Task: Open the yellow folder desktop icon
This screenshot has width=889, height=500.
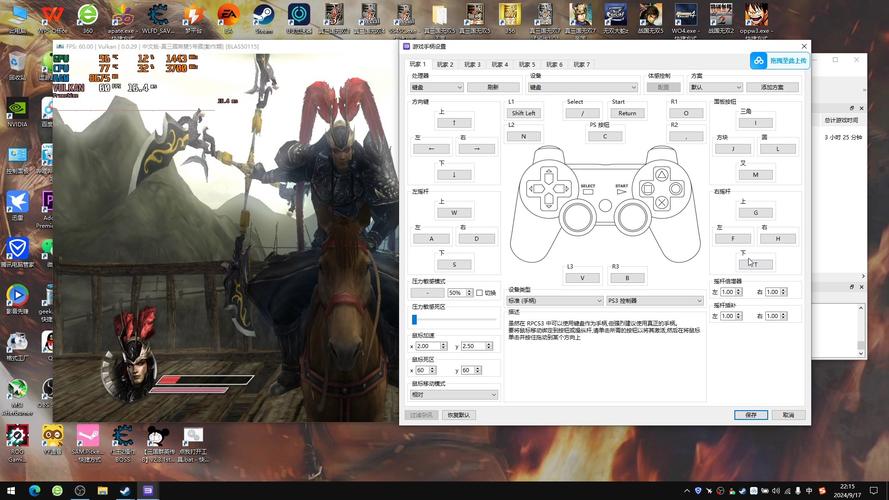Action: pyautogui.click(x=439, y=18)
